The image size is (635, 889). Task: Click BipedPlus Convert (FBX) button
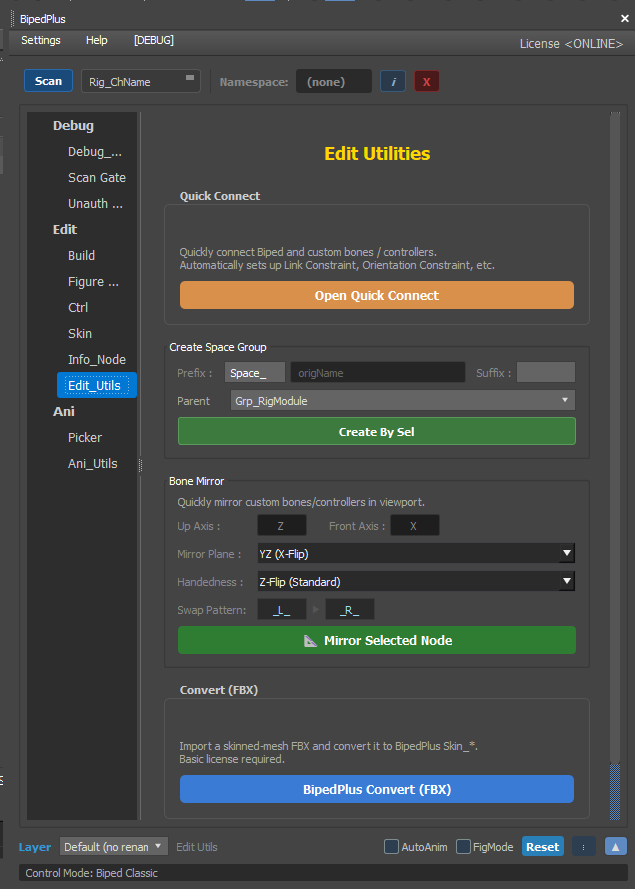coord(377,789)
